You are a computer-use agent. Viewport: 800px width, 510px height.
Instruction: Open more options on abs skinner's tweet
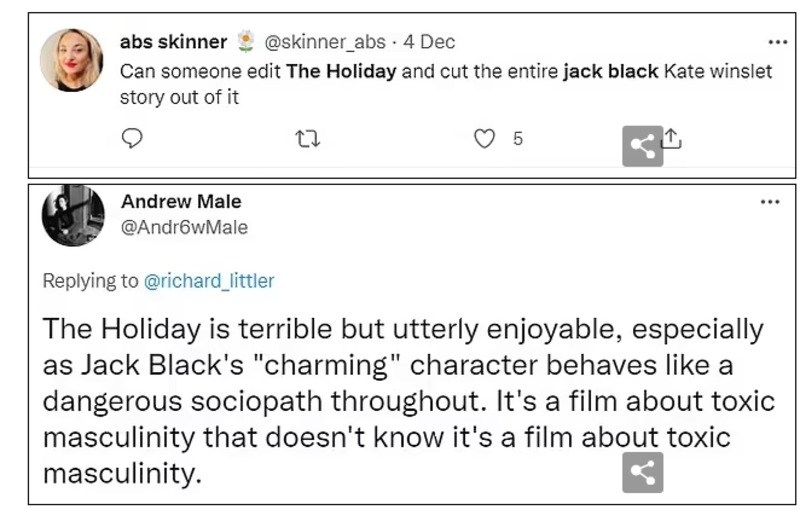pyautogui.click(x=776, y=42)
